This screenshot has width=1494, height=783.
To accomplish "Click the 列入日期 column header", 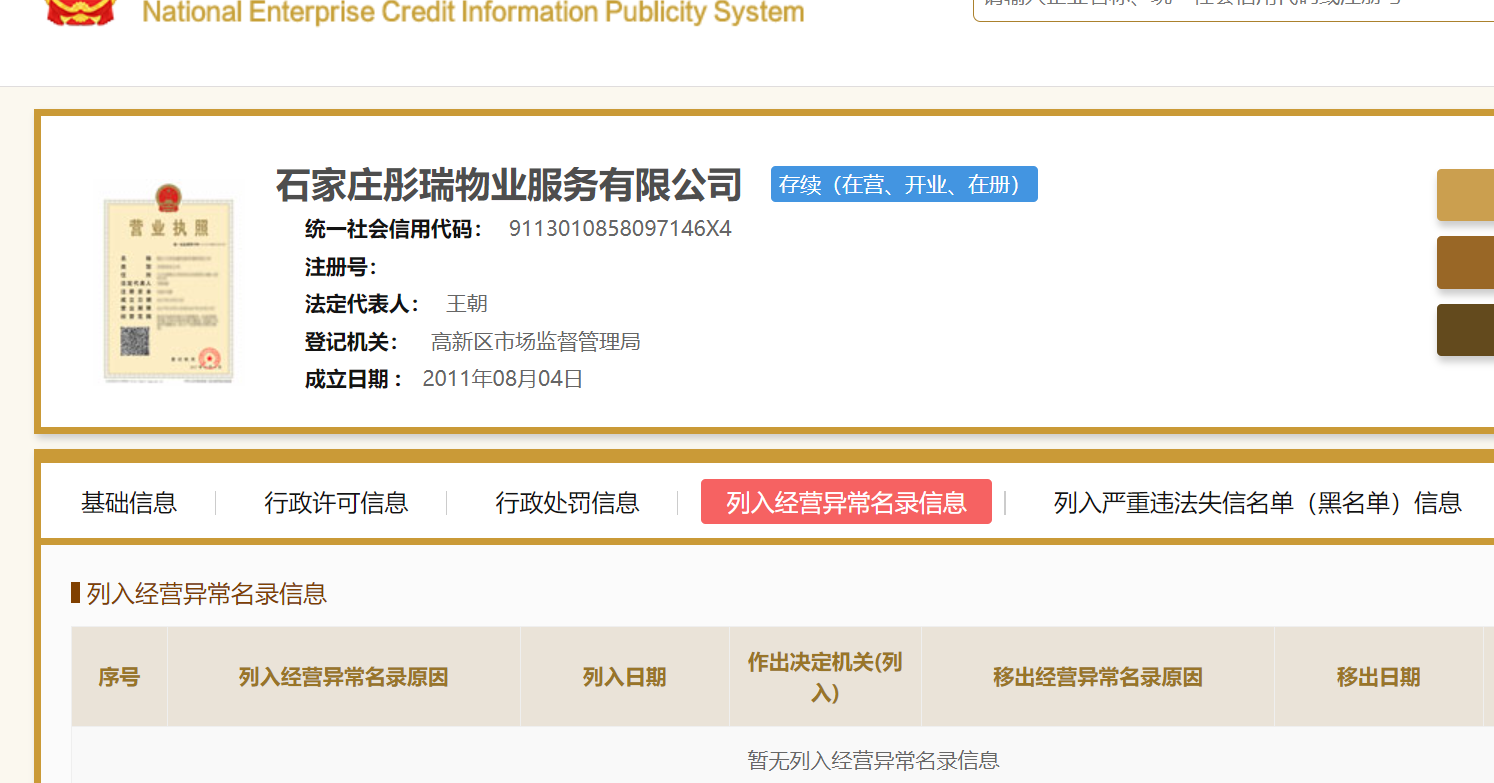I will tap(625, 677).
